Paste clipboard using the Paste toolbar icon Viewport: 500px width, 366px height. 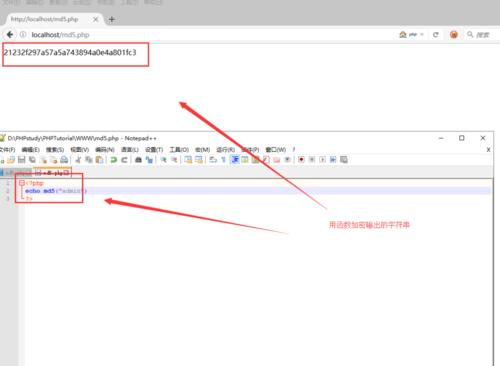pos(99,160)
